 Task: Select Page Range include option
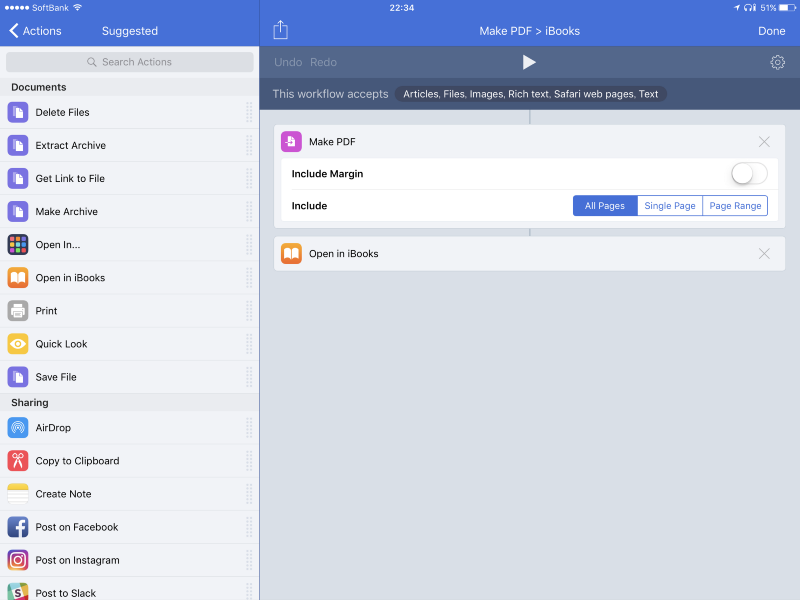735,206
